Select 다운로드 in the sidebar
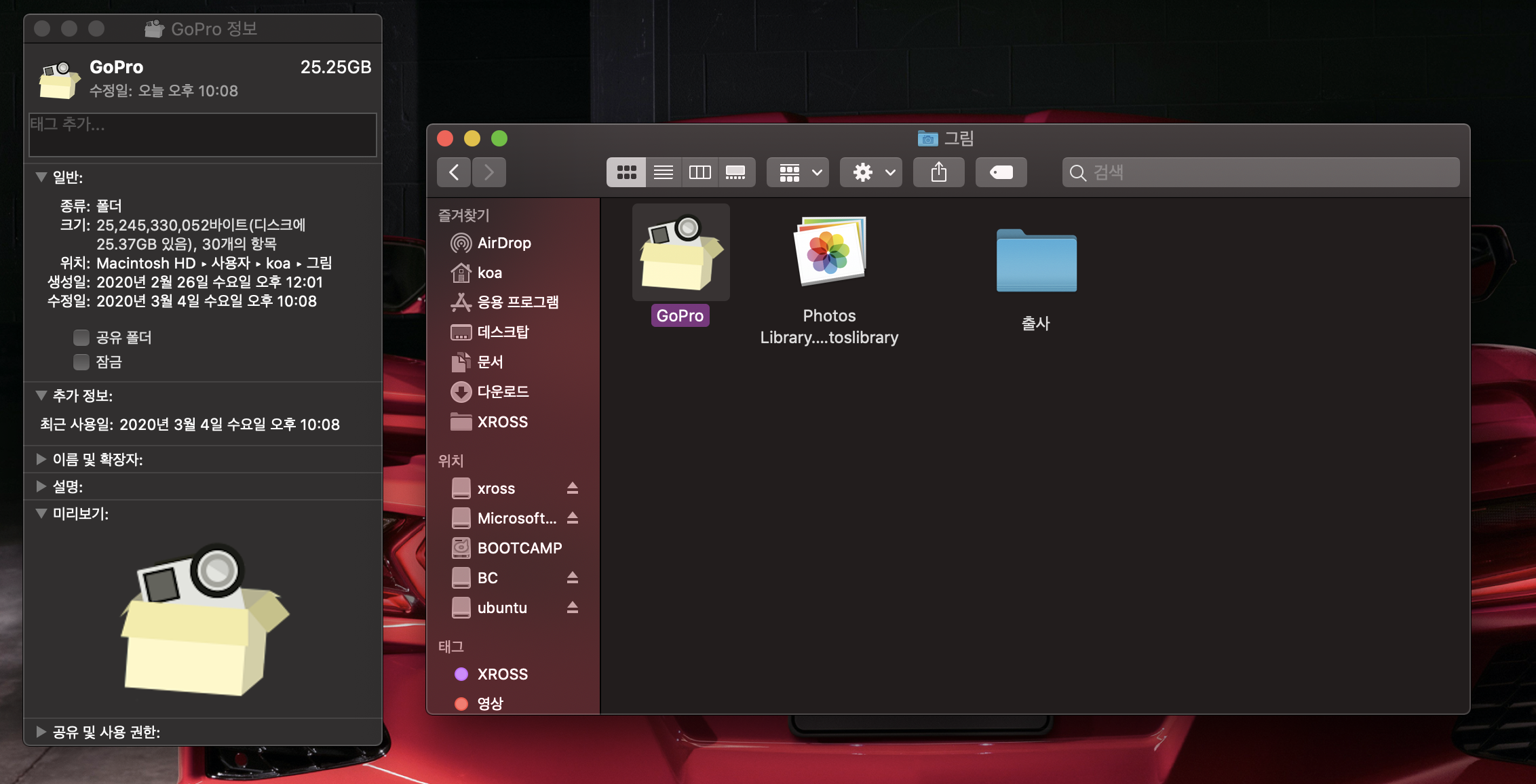Viewport: 1536px width, 784px height. coord(502,391)
